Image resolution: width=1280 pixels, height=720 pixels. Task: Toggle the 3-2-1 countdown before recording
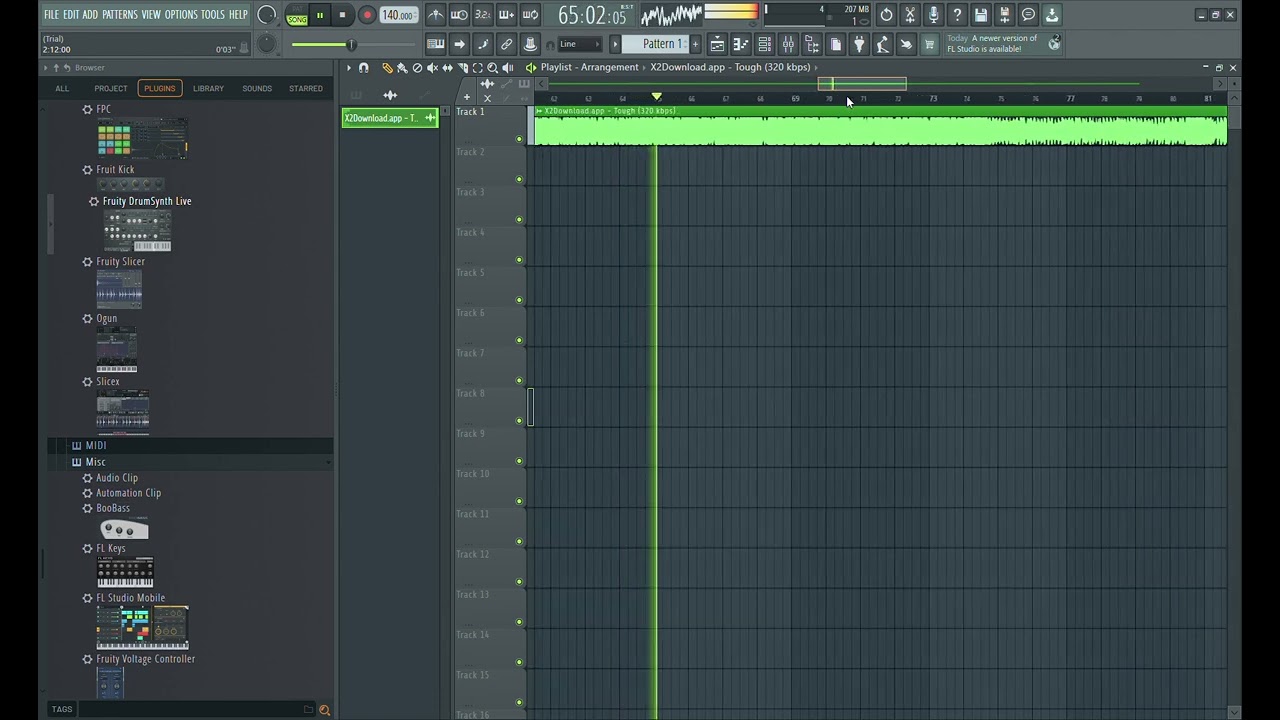(x=483, y=15)
